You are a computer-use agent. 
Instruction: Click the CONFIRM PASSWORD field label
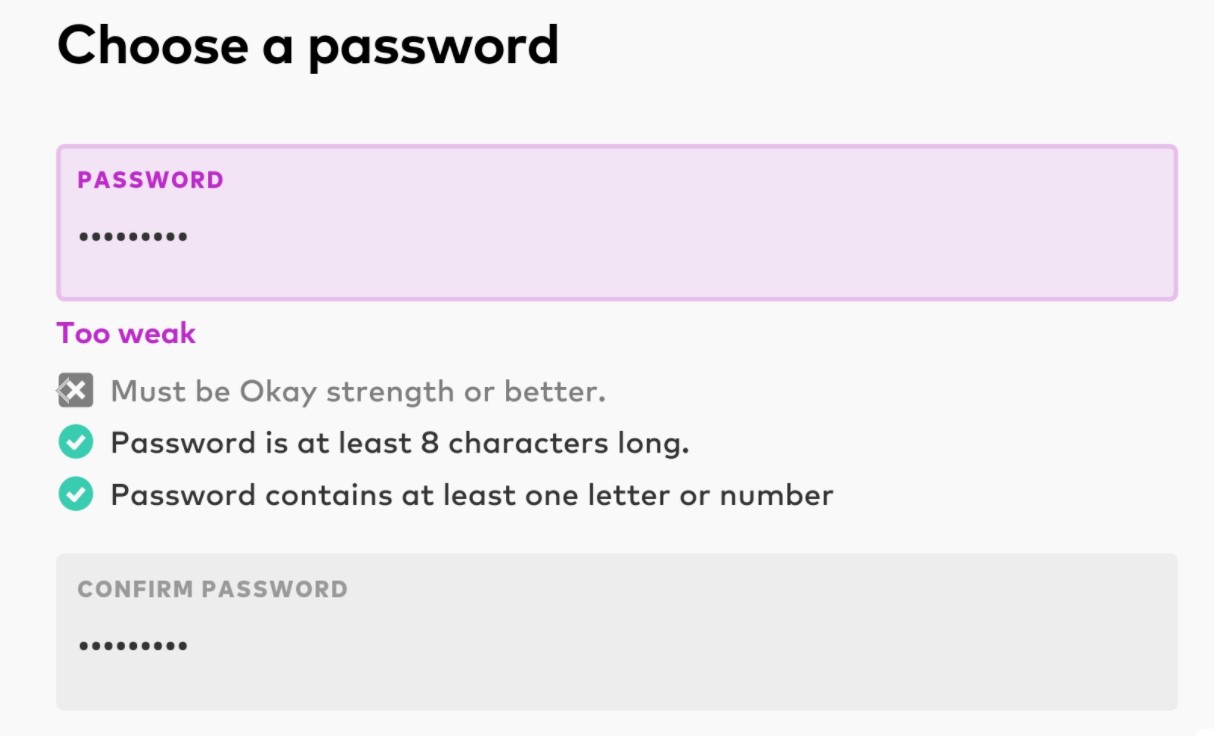click(x=212, y=589)
